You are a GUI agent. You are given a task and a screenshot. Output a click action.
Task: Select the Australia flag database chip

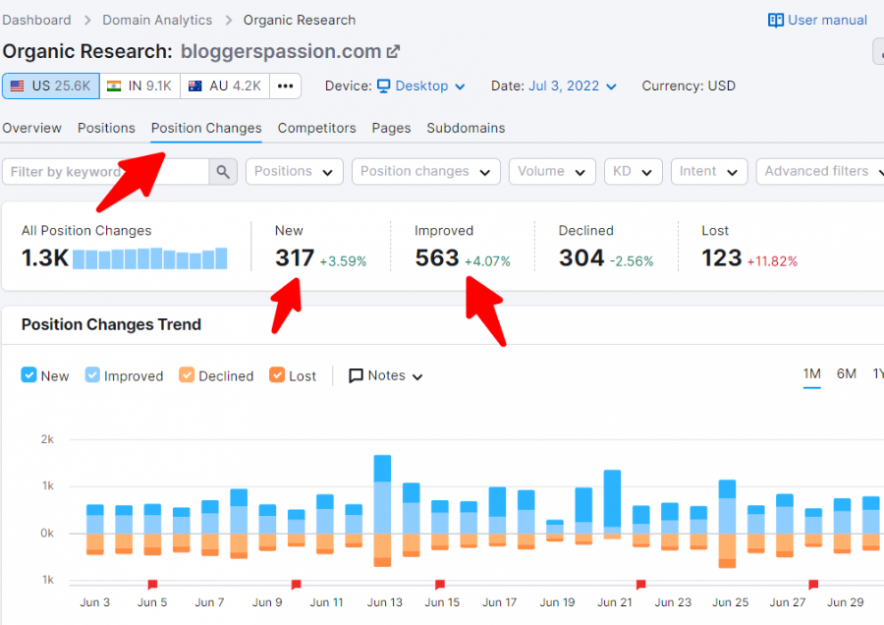[x=225, y=86]
